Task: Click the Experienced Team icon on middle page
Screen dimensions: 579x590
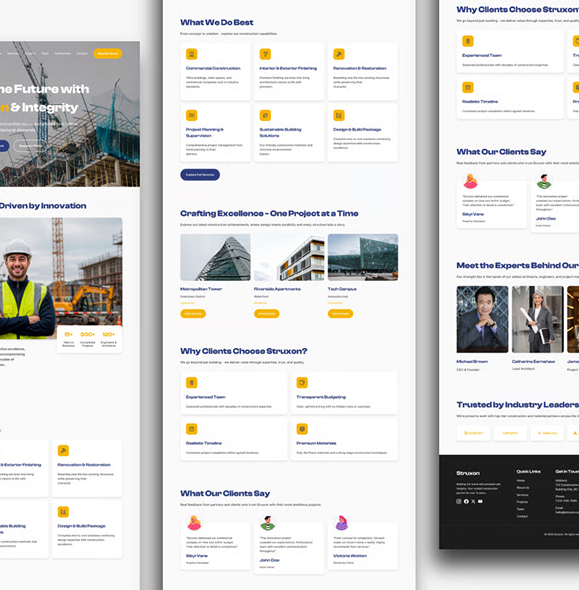Action: [x=191, y=383]
